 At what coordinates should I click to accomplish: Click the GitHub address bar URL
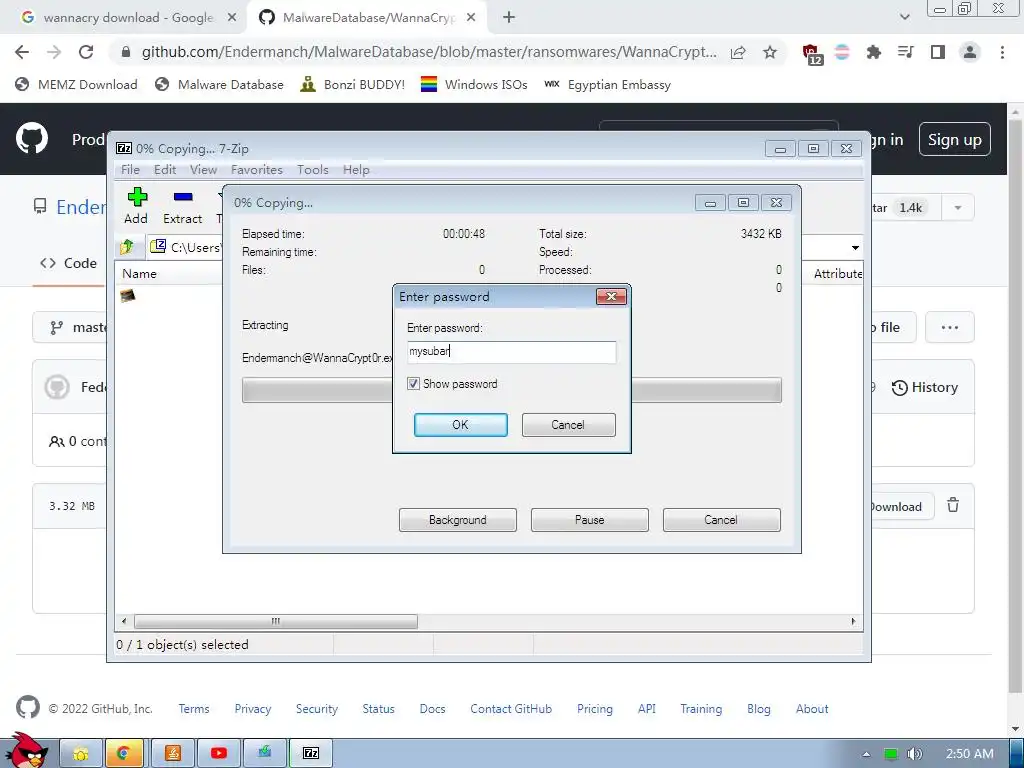coord(429,52)
